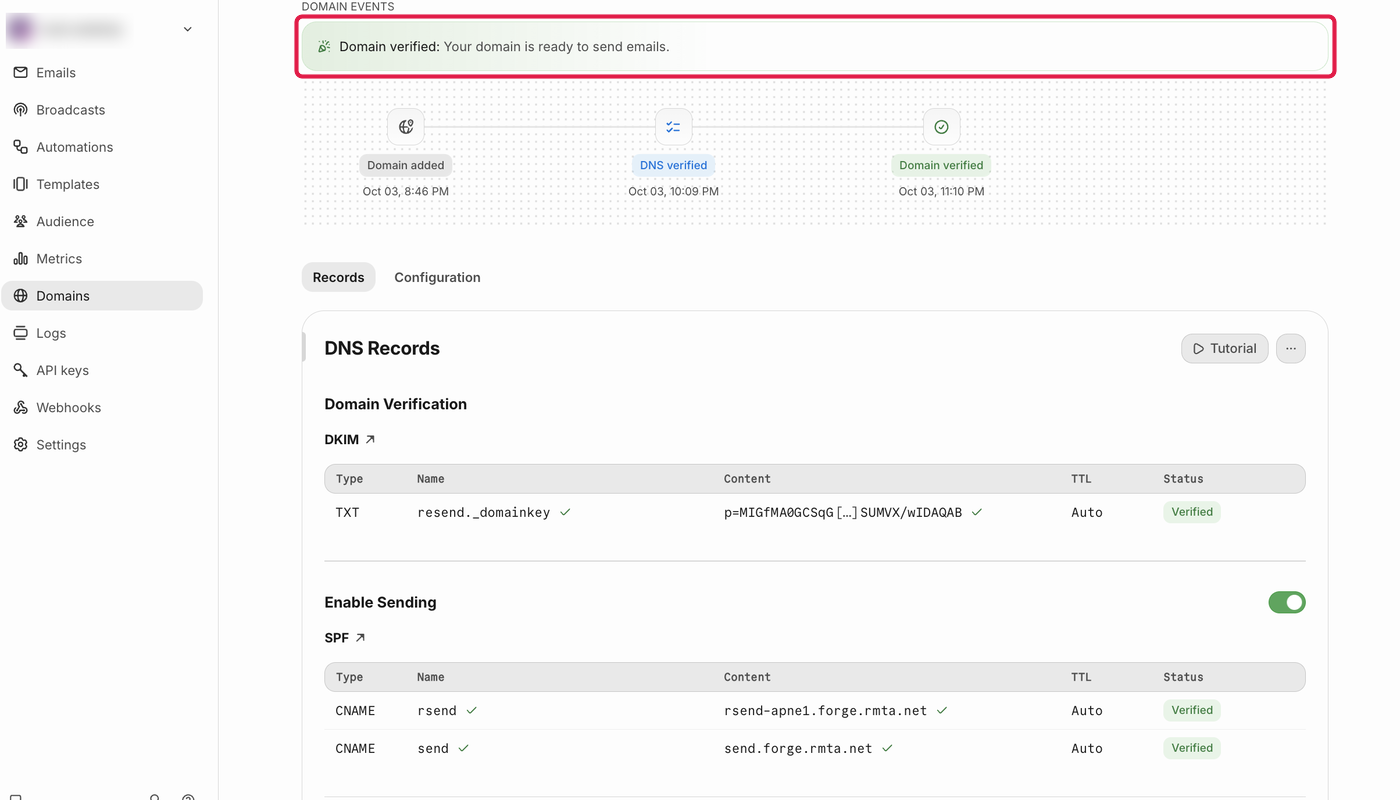Viewport: 1400px width, 800px height.
Task: Click Verified badge in the send row
Action: tap(1192, 748)
